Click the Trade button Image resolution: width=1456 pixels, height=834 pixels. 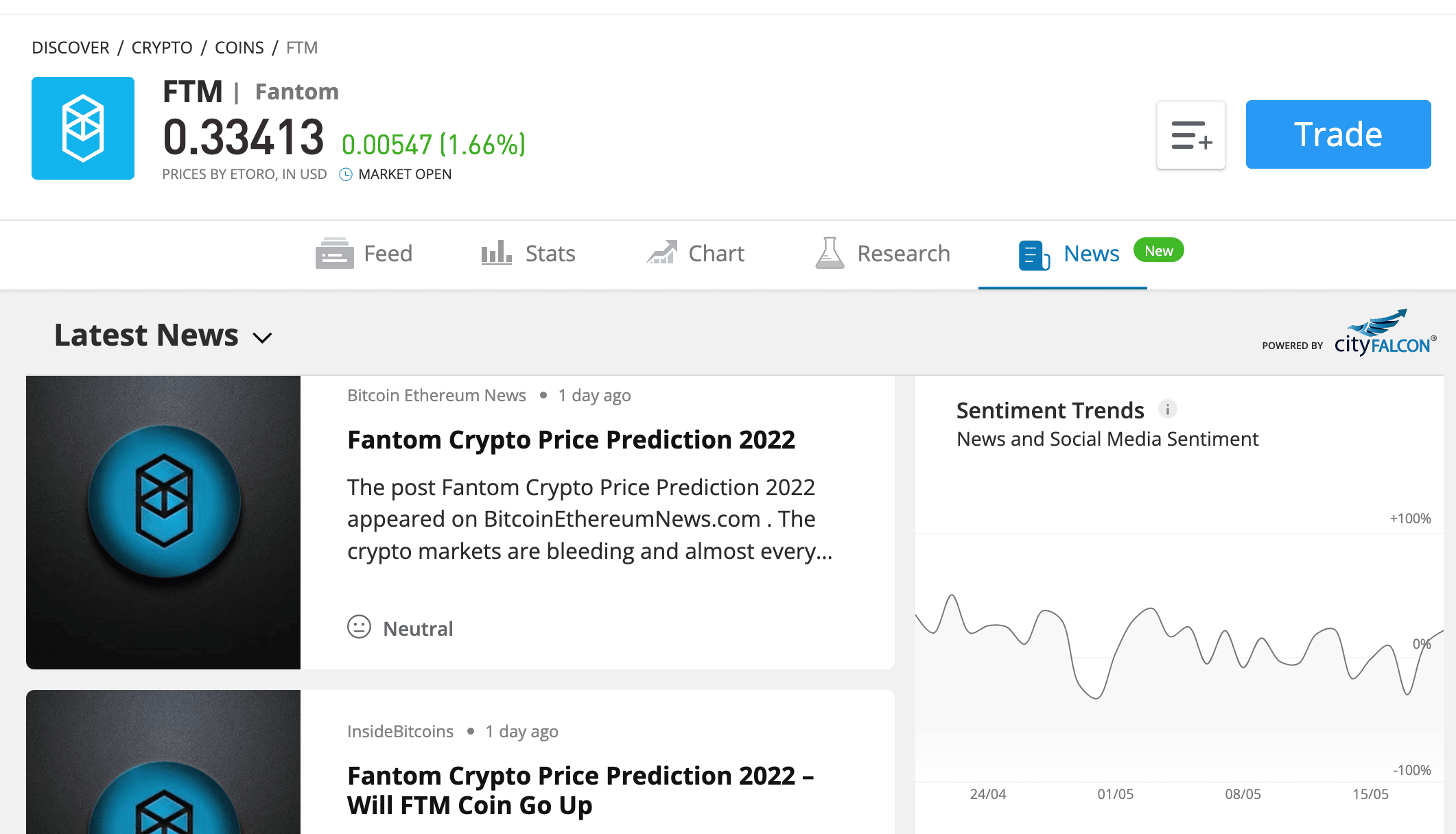click(x=1338, y=134)
